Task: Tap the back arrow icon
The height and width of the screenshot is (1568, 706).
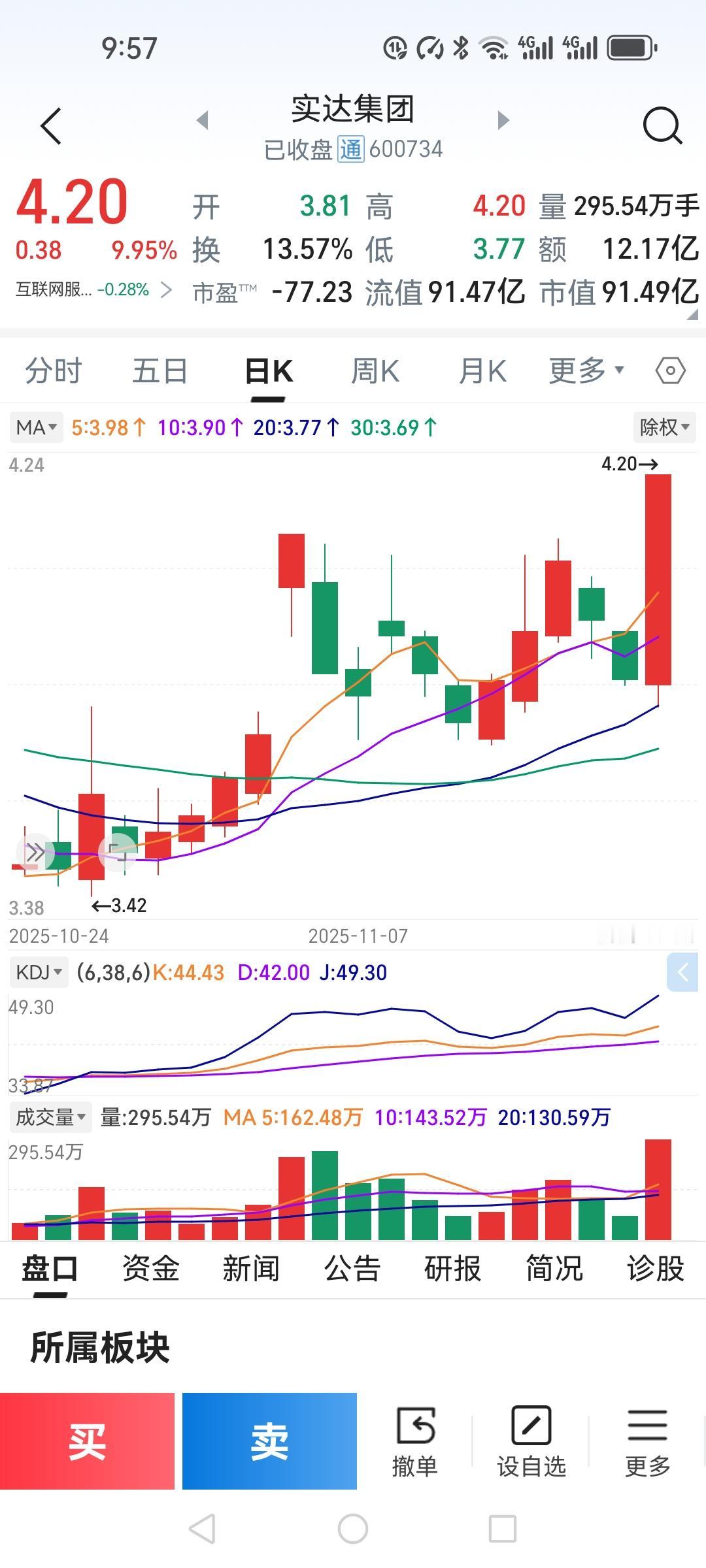Action: [x=51, y=125]
